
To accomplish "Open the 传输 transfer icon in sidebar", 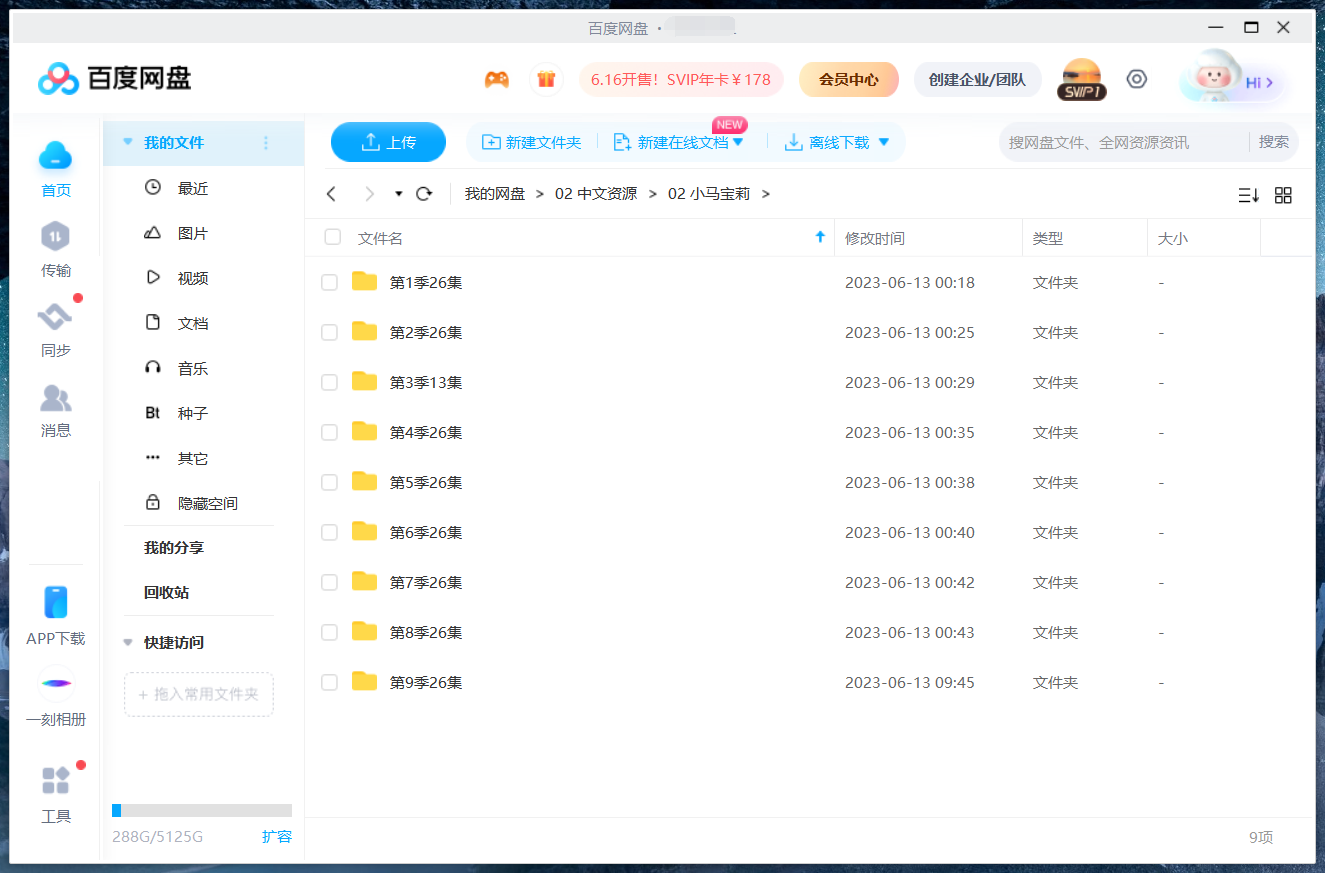I will tap(55, 238).
